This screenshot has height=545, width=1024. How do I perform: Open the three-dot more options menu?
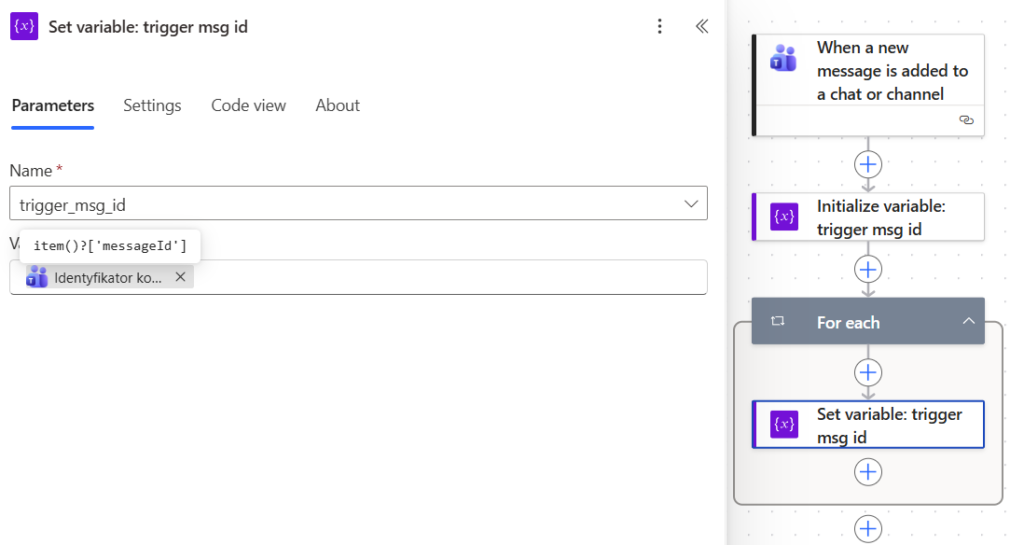pyautogui.click(x=660, y=26)
